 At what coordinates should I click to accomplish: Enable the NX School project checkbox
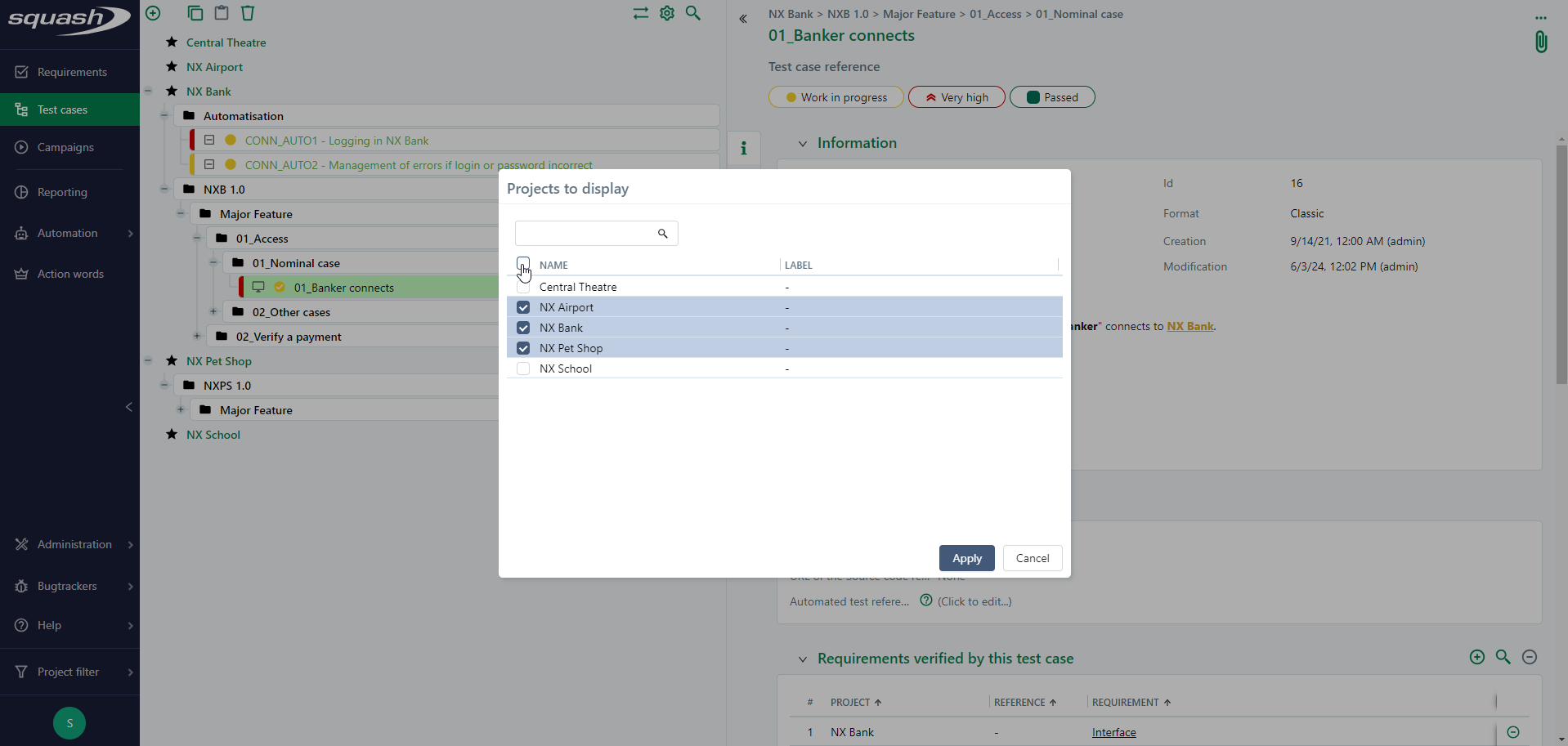523,369
